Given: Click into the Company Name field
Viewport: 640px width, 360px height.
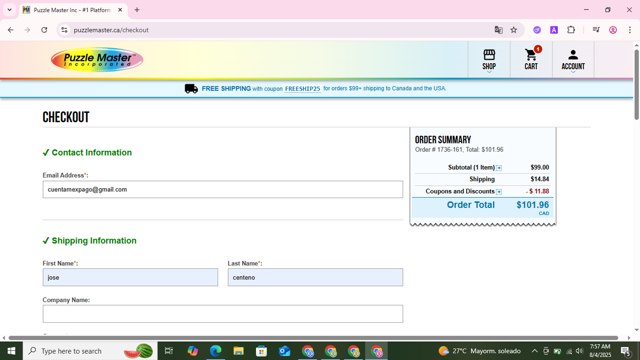Looking at the screenshot, I should [223, 314].
